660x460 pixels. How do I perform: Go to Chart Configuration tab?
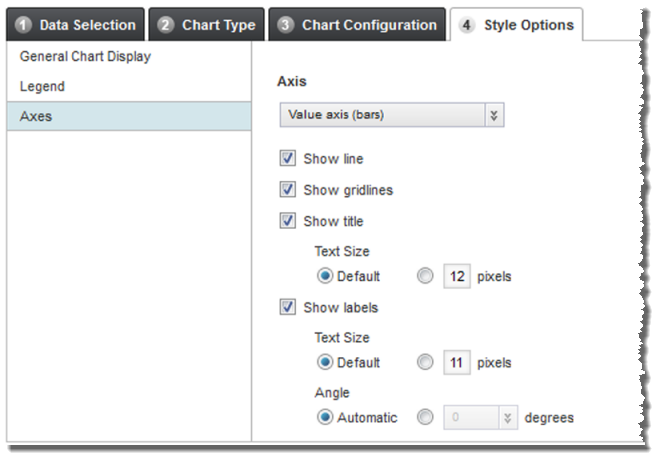[358, 25]
